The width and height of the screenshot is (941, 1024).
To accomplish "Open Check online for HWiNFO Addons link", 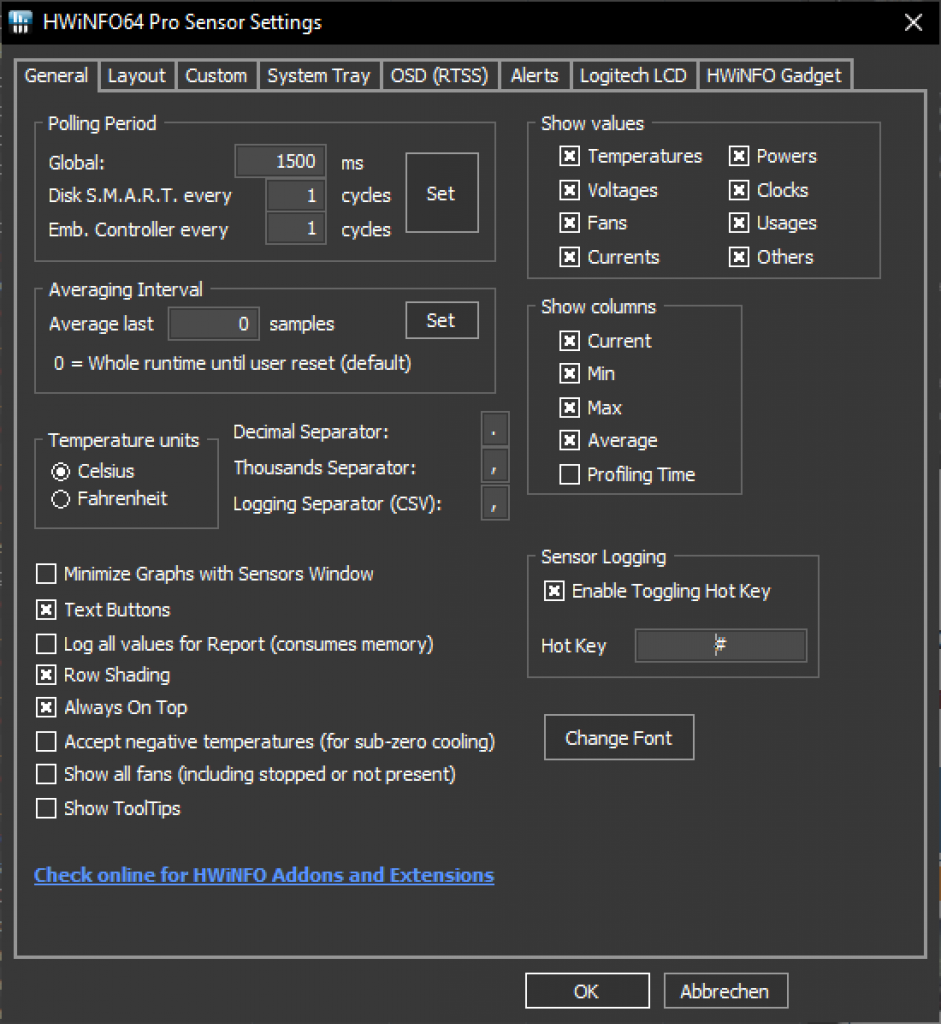I will (264, 875).
